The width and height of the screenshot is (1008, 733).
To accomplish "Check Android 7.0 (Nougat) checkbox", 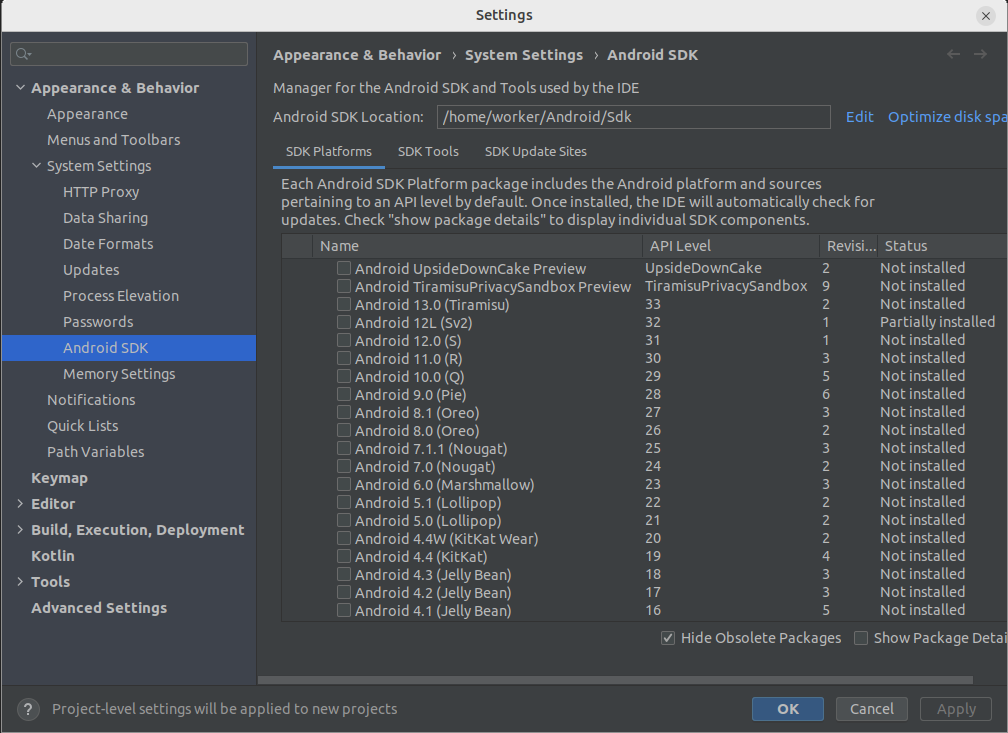I will pos(344,466).
